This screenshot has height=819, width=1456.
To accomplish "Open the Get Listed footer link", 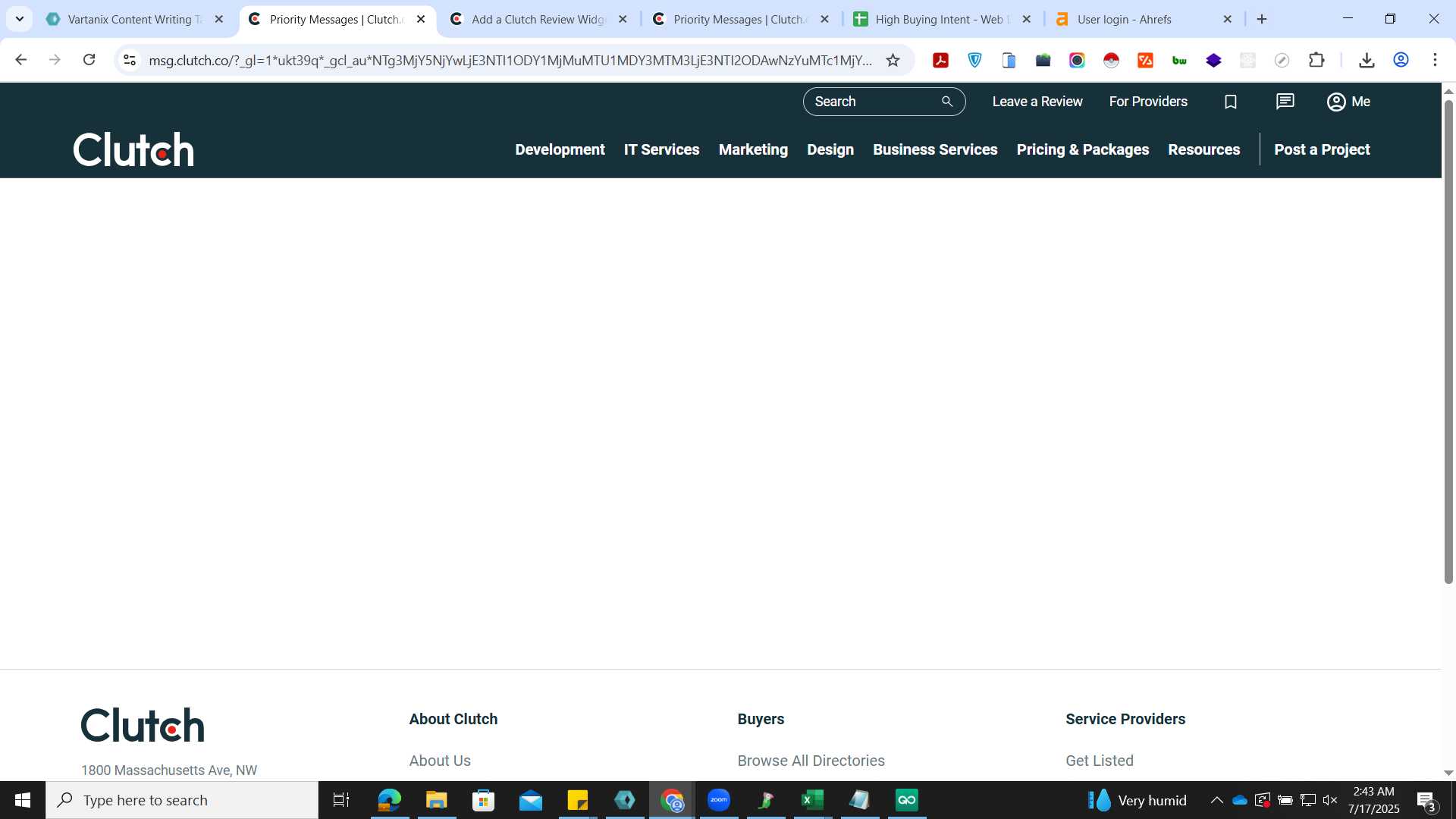I will (1100, 761).
